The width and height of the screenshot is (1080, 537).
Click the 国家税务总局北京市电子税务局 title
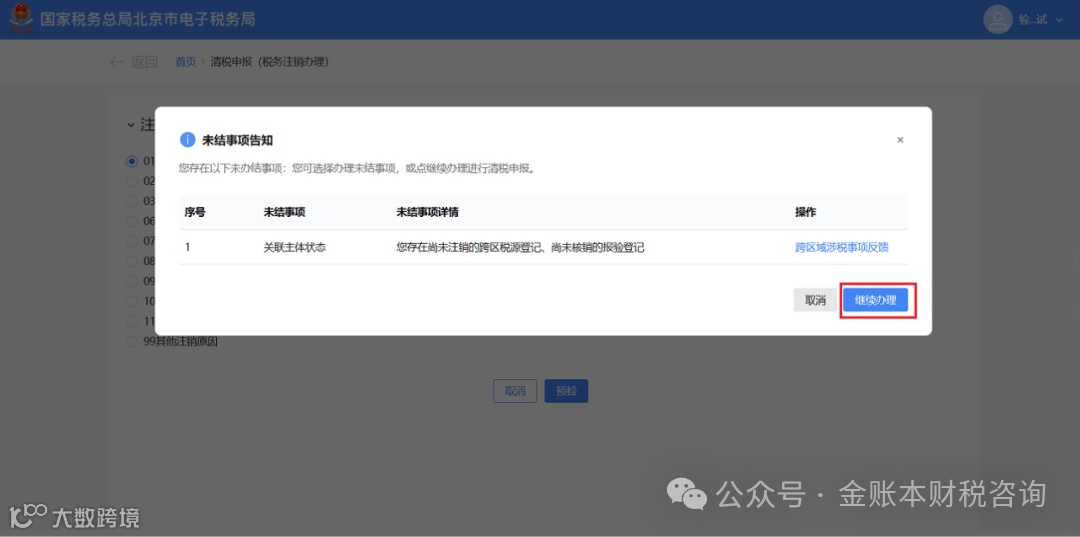click(x=147, y=19)
